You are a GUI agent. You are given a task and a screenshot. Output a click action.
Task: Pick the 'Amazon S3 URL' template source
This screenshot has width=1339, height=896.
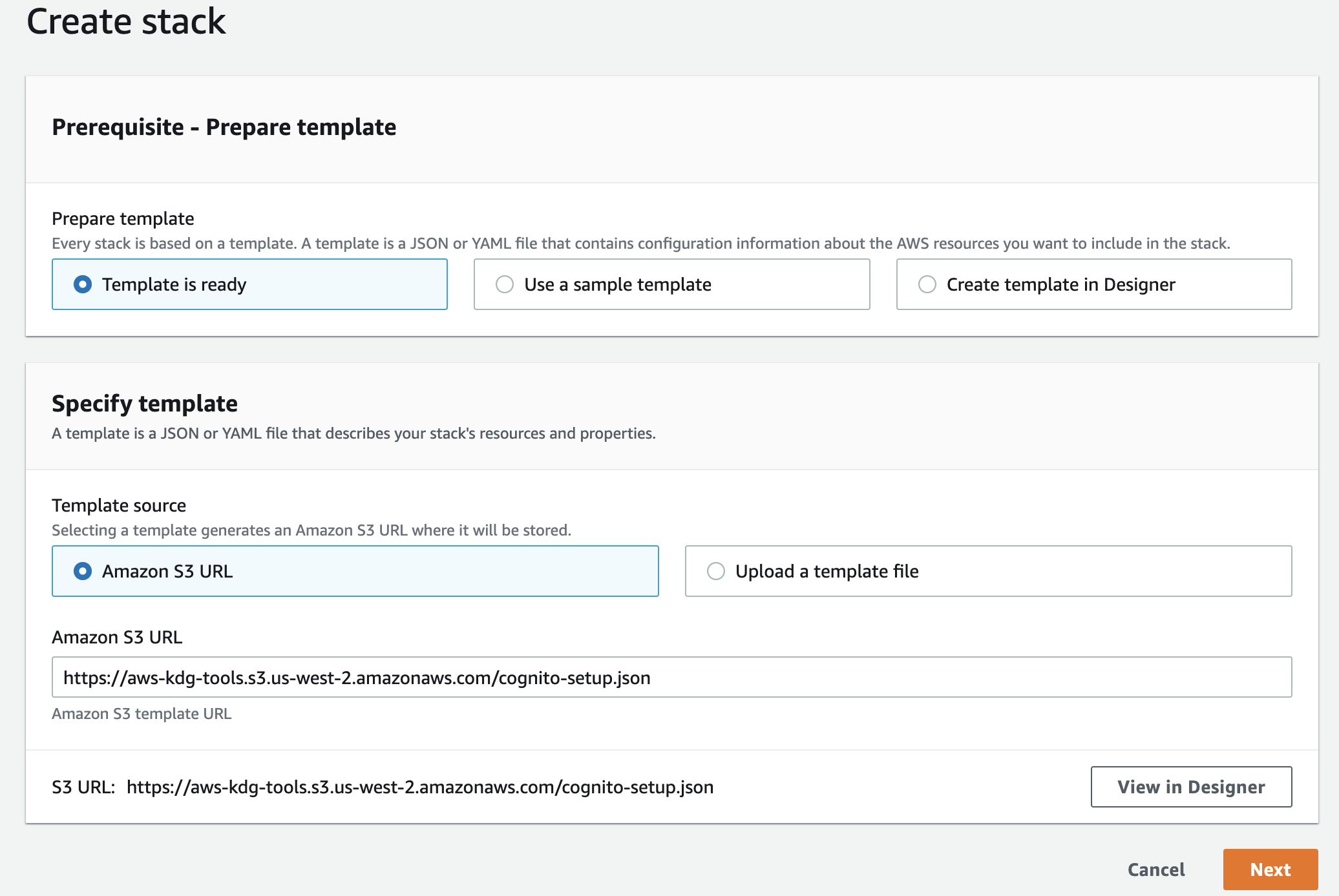pos(355,571)
